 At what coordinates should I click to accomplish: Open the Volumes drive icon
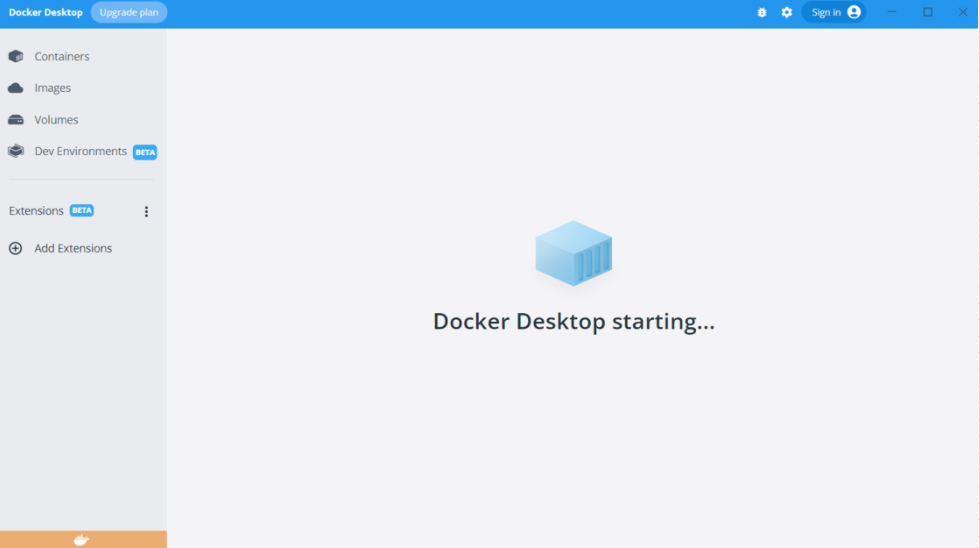pos(16,120)
